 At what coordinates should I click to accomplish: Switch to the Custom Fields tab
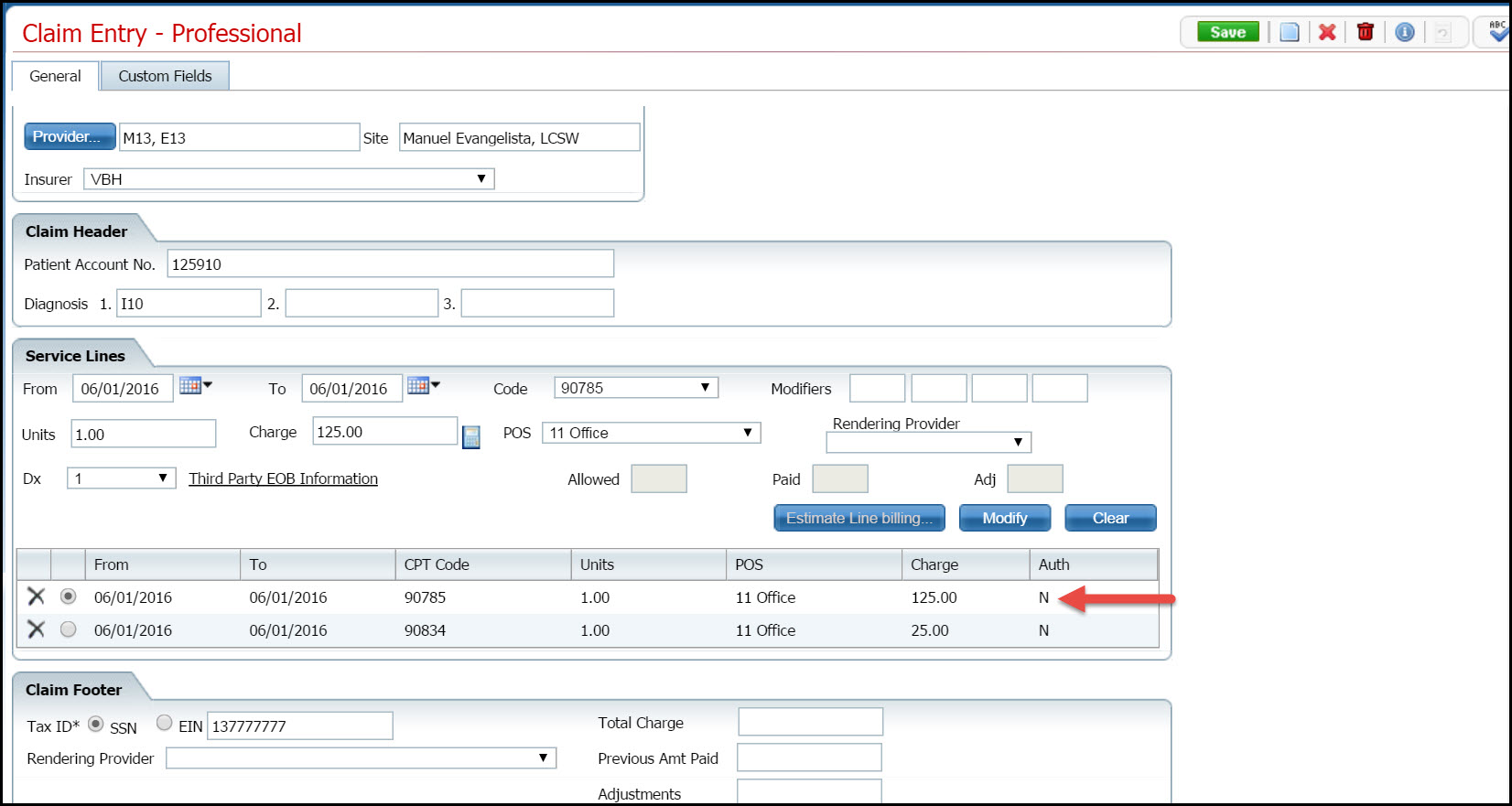[x=165, y=76]
